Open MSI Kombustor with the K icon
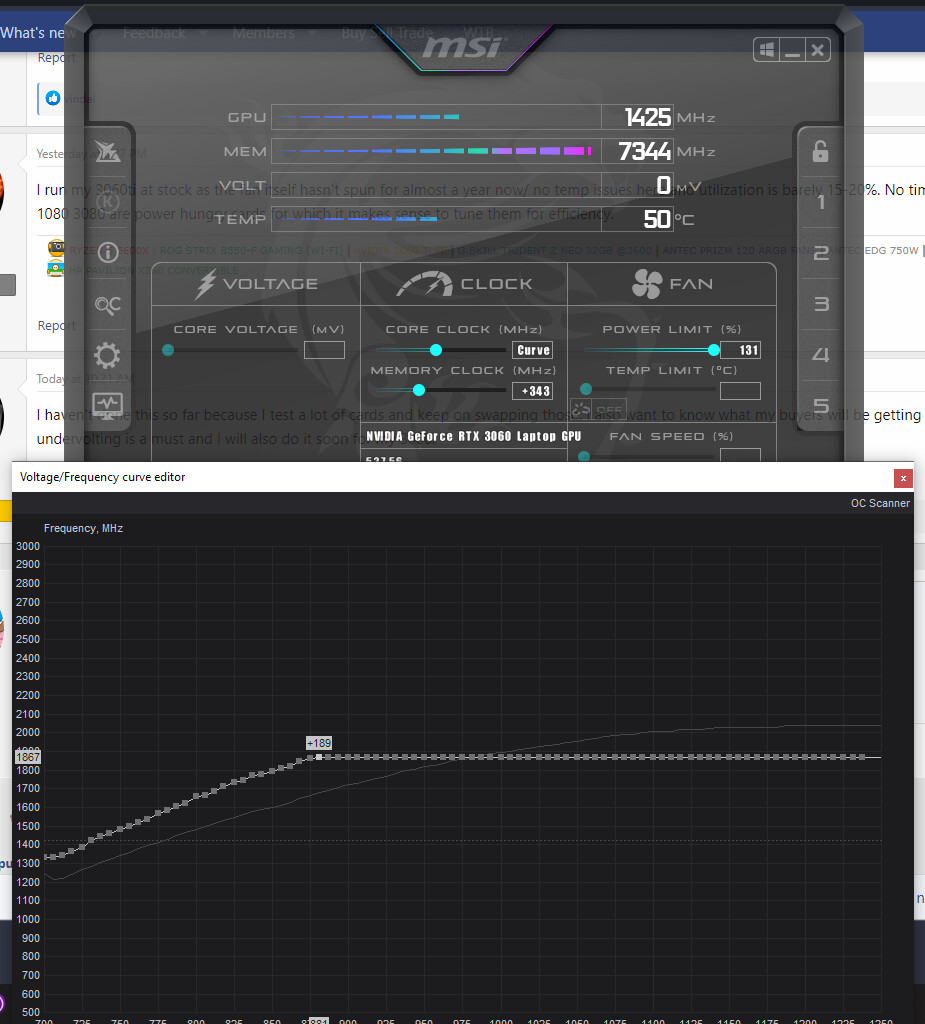Image resolution: width=925 pixels, height=1024 pixels. click(107, 202)
